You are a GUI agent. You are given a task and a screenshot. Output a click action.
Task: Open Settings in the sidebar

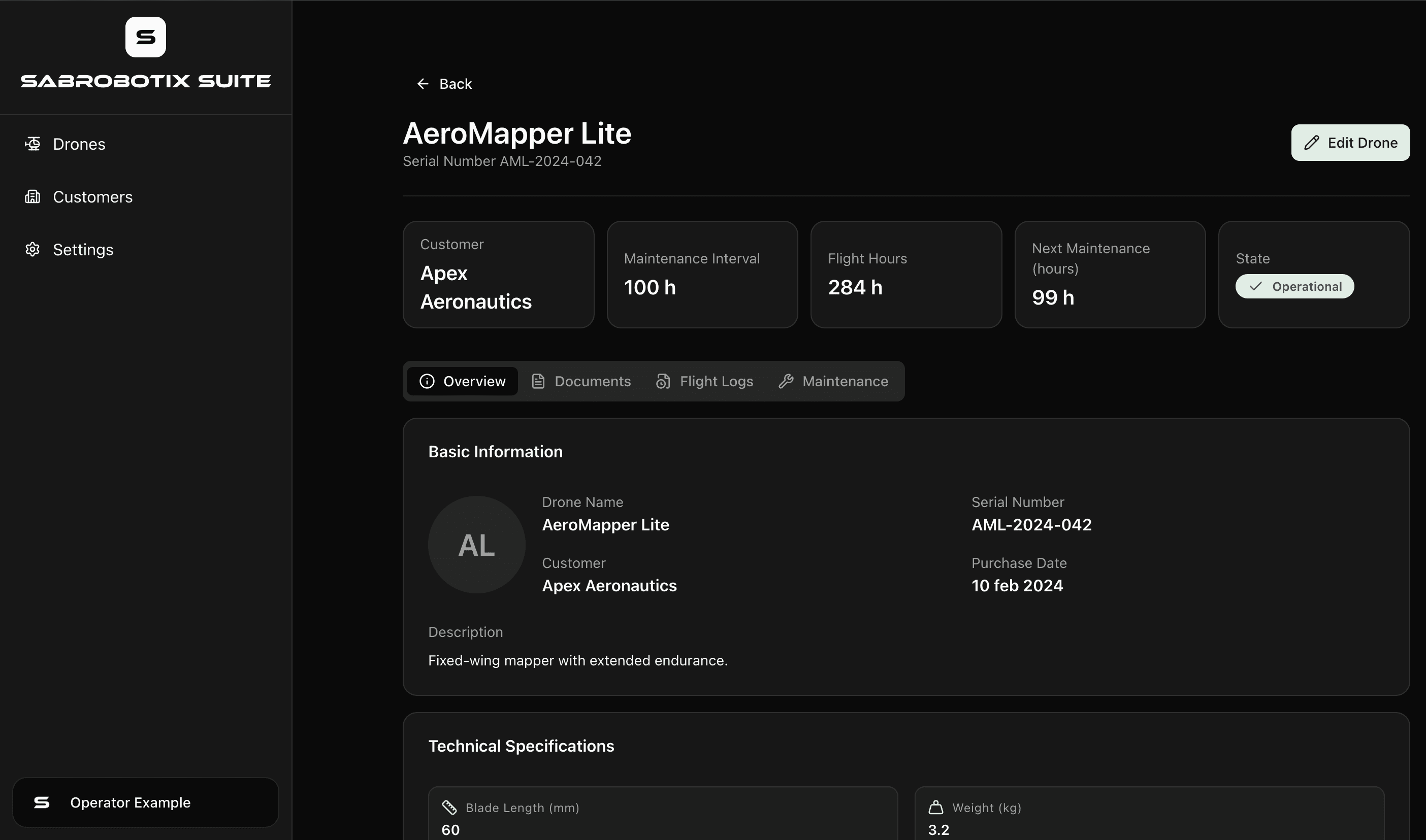click(83, 249)
